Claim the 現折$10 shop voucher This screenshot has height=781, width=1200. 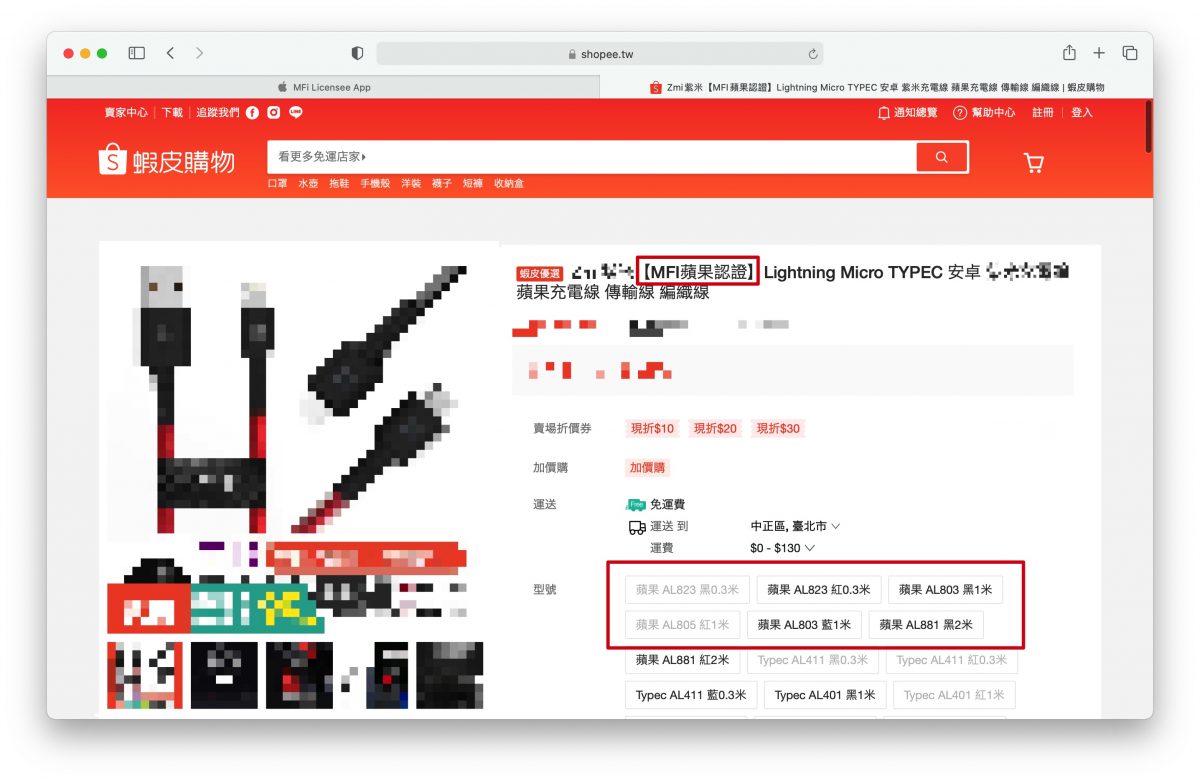tap(652, 428)
